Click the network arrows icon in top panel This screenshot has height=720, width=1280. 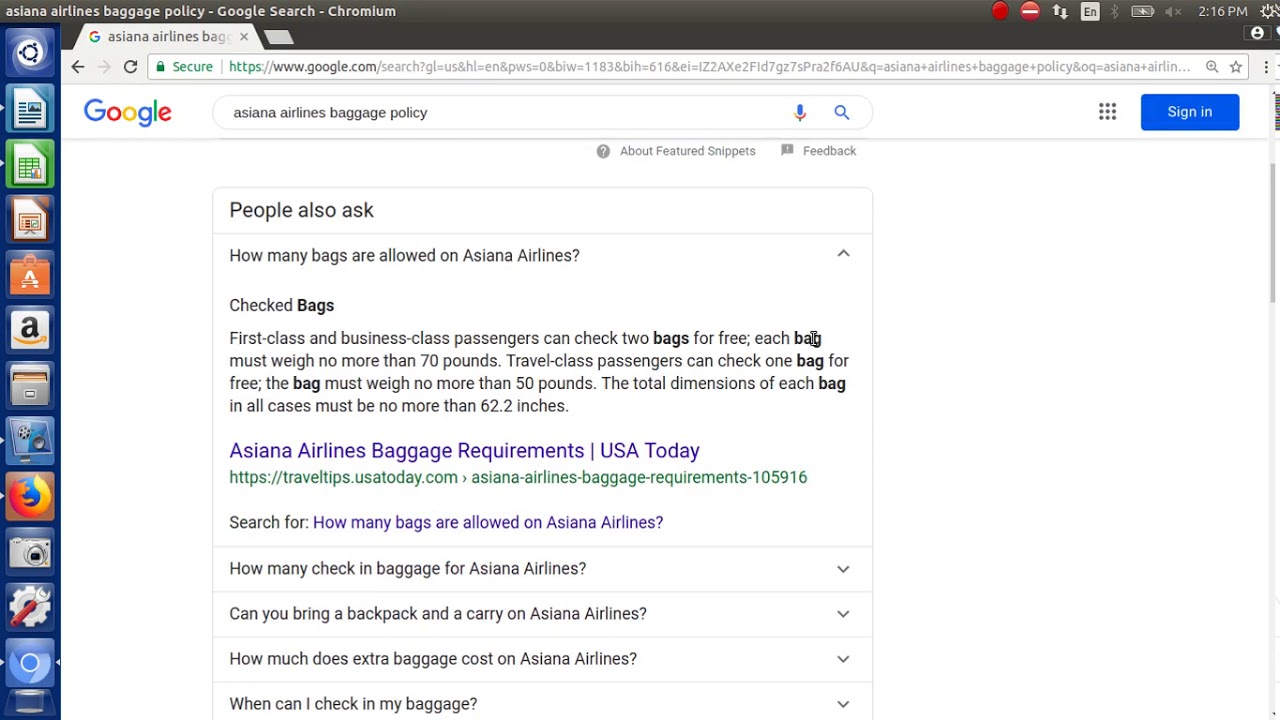1060,11
